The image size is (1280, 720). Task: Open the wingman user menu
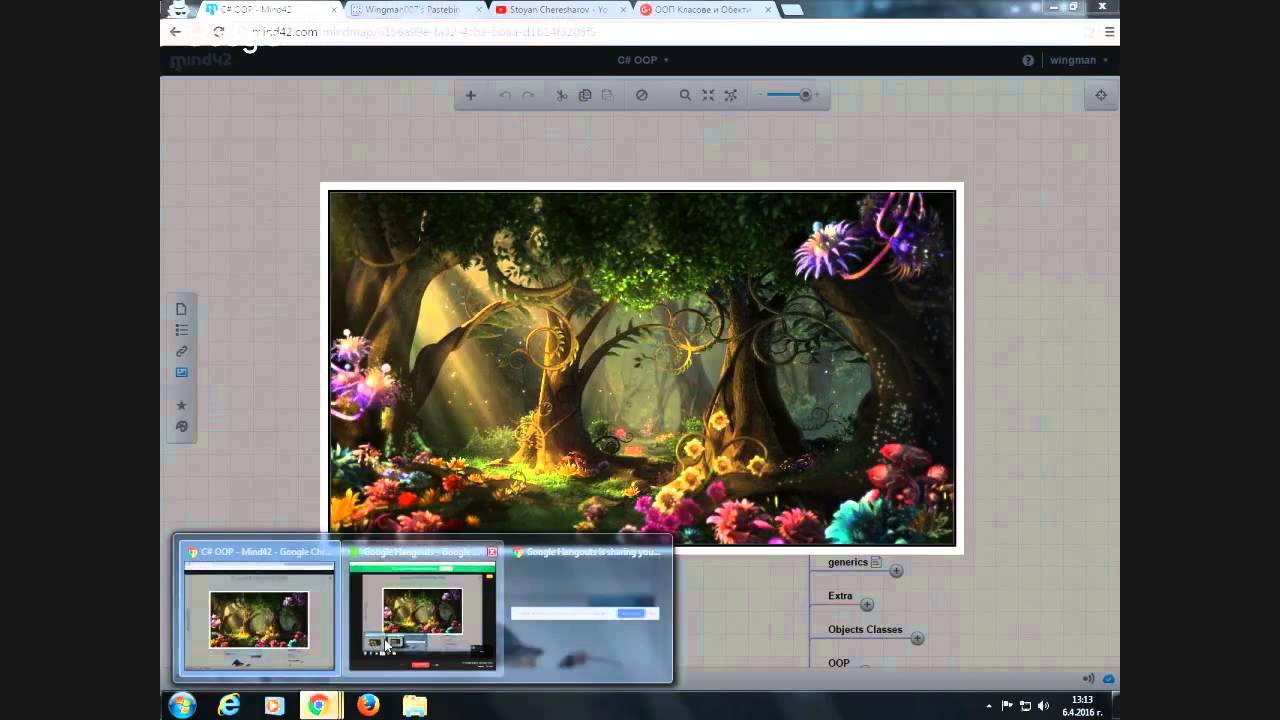point(1079,60)
